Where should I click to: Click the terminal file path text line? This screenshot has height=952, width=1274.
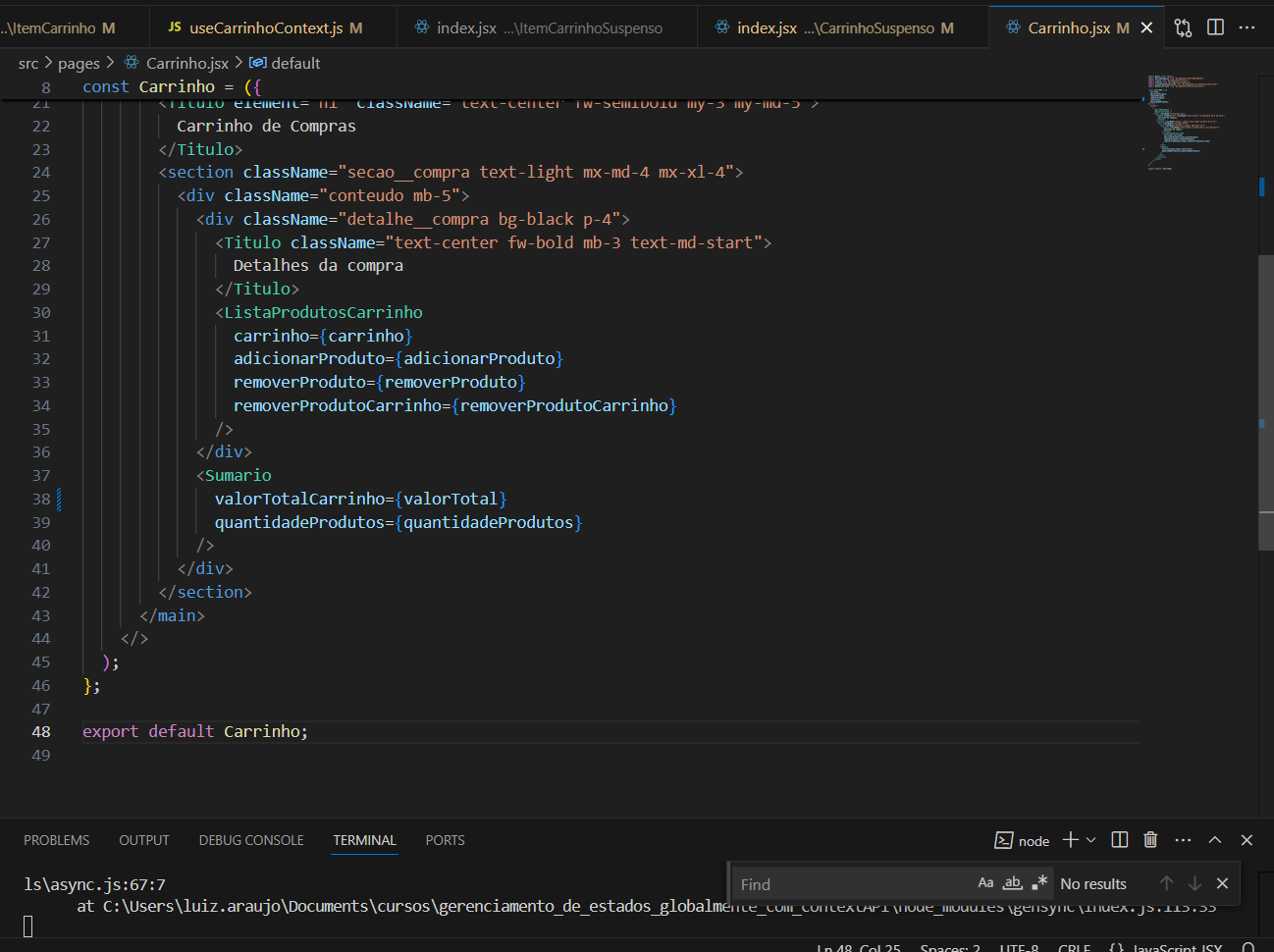pyautogui.click(x=646, y=906)
